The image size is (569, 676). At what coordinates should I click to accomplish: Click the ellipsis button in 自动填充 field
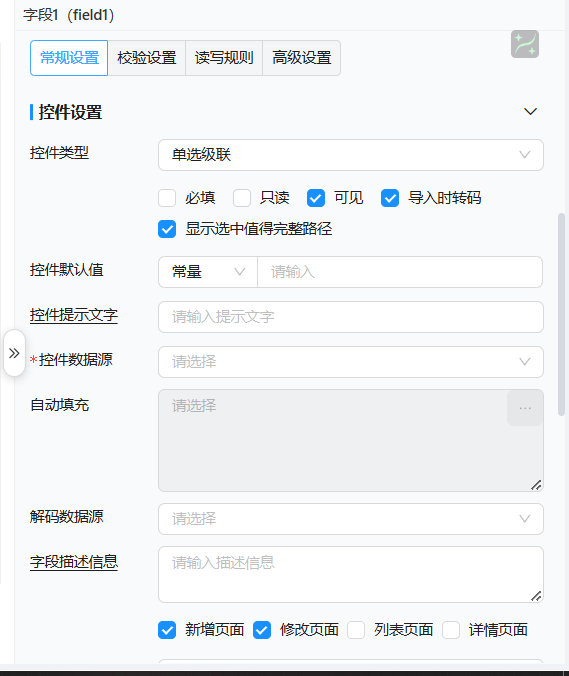tap(525, 408)
